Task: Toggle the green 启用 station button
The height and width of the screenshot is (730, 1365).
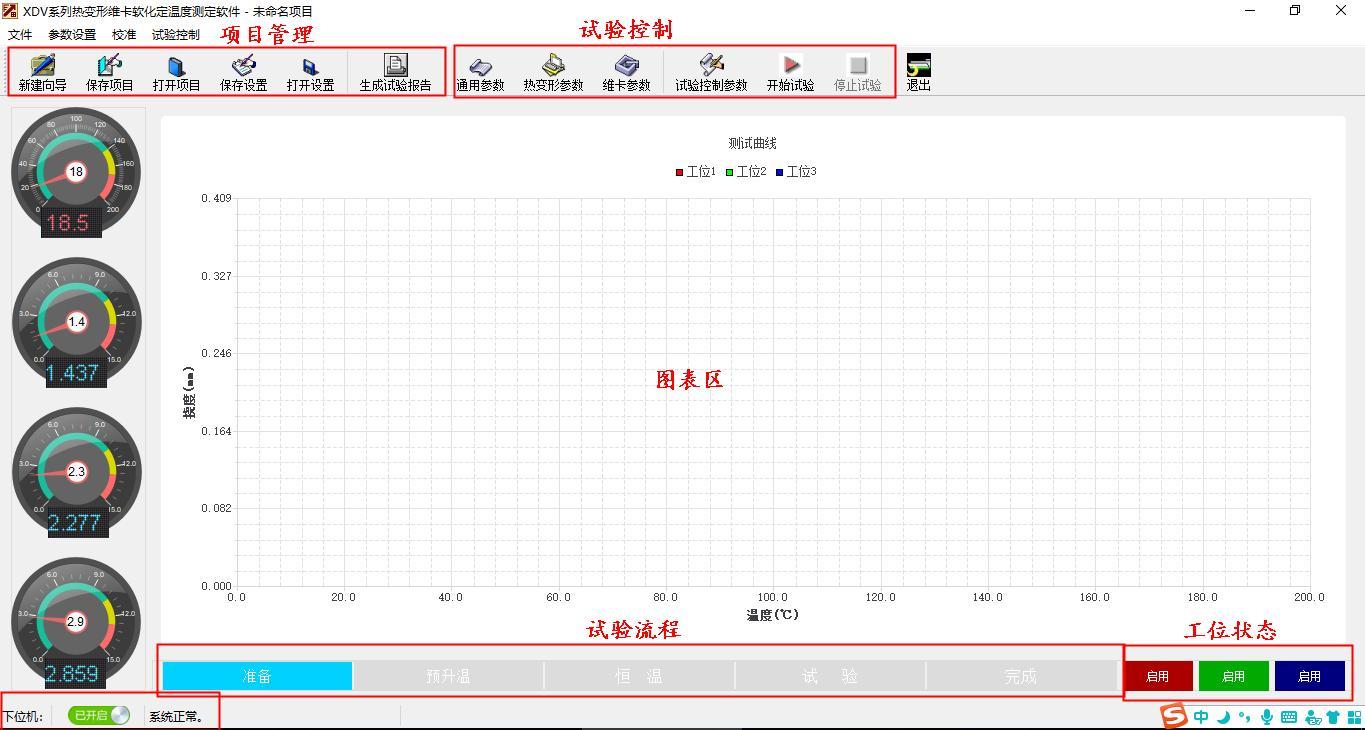Action: click(x=1234, y=676)
